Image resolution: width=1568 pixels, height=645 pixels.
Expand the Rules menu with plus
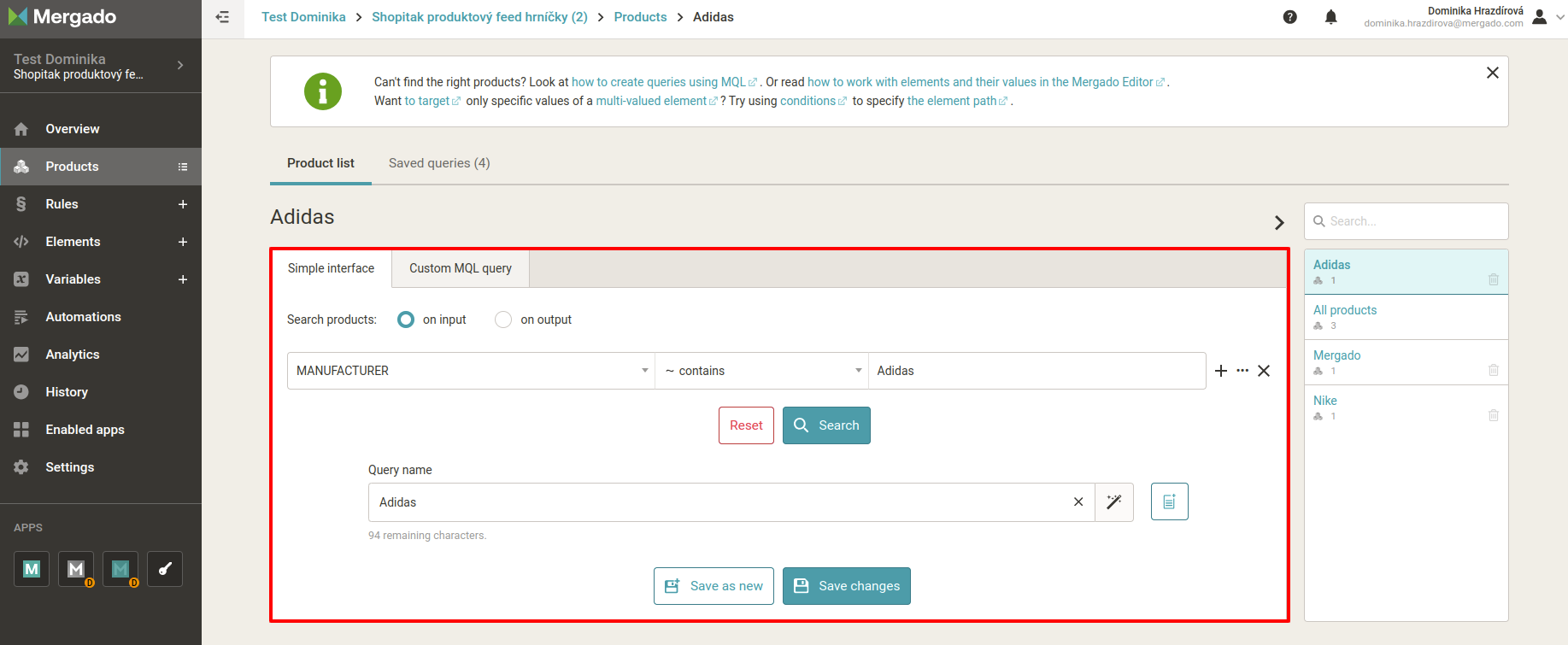coord(182,204)
